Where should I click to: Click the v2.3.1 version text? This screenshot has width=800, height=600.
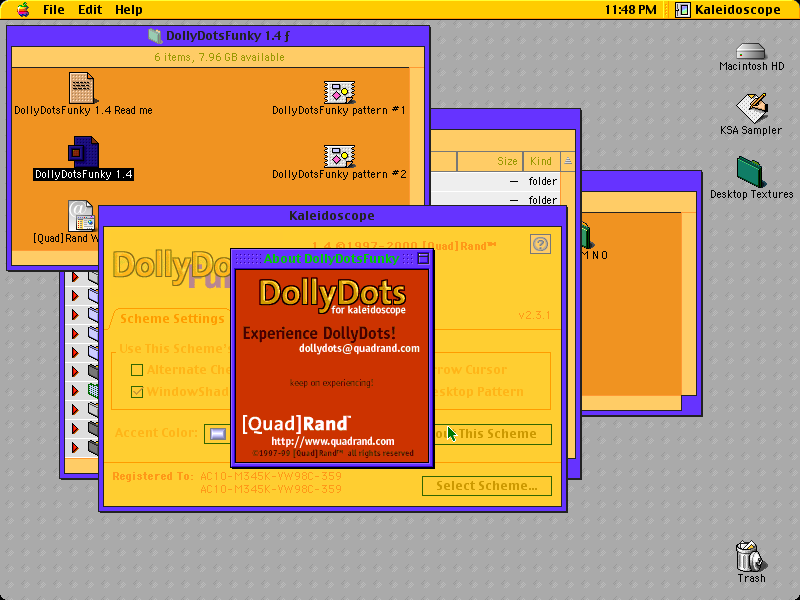[534, 315]
